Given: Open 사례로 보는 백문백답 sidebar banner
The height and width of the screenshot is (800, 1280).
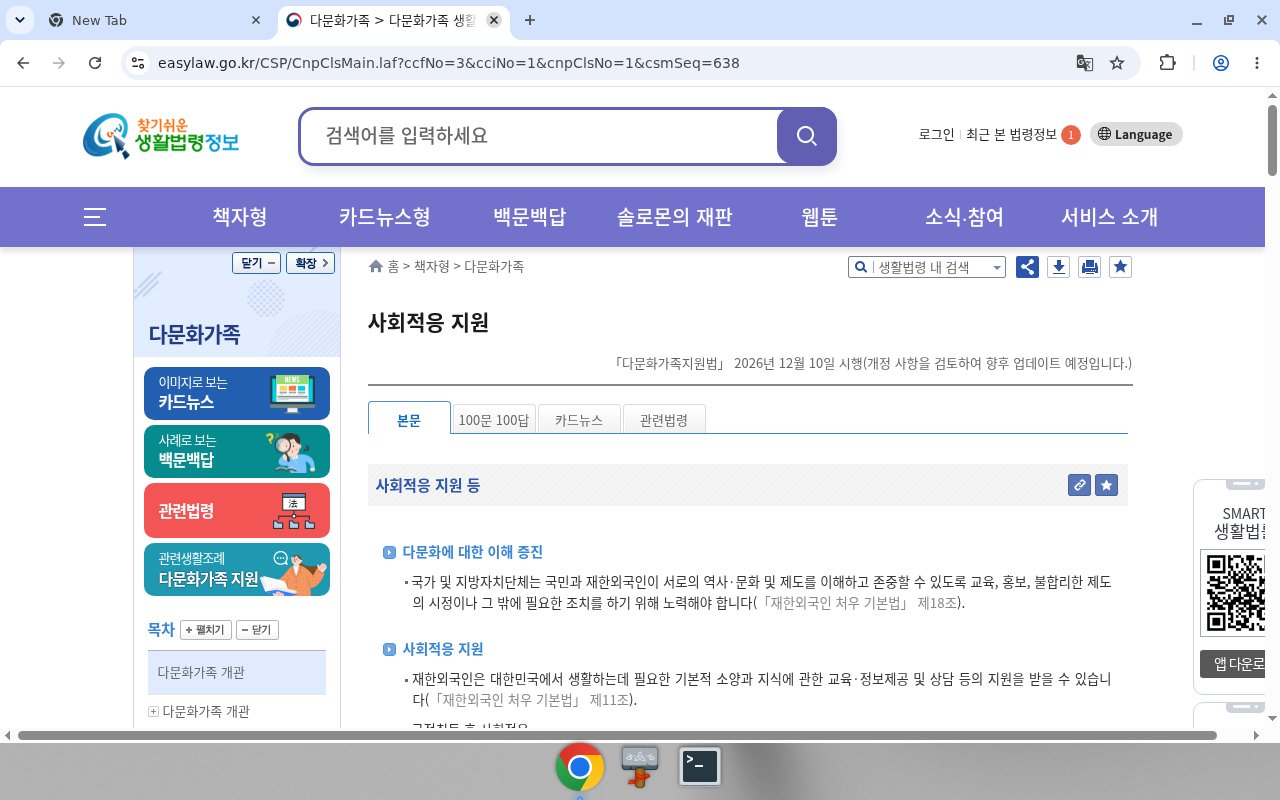Looking at the screenshot, I should (x=237, y=451).
